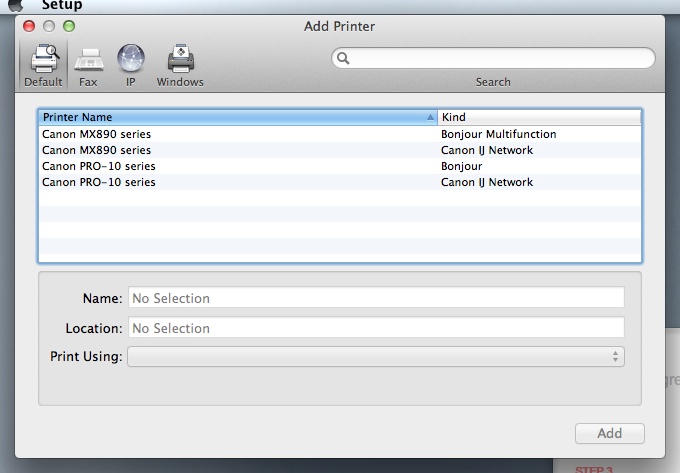Sort by Kind column header

(x=538, y=117)
